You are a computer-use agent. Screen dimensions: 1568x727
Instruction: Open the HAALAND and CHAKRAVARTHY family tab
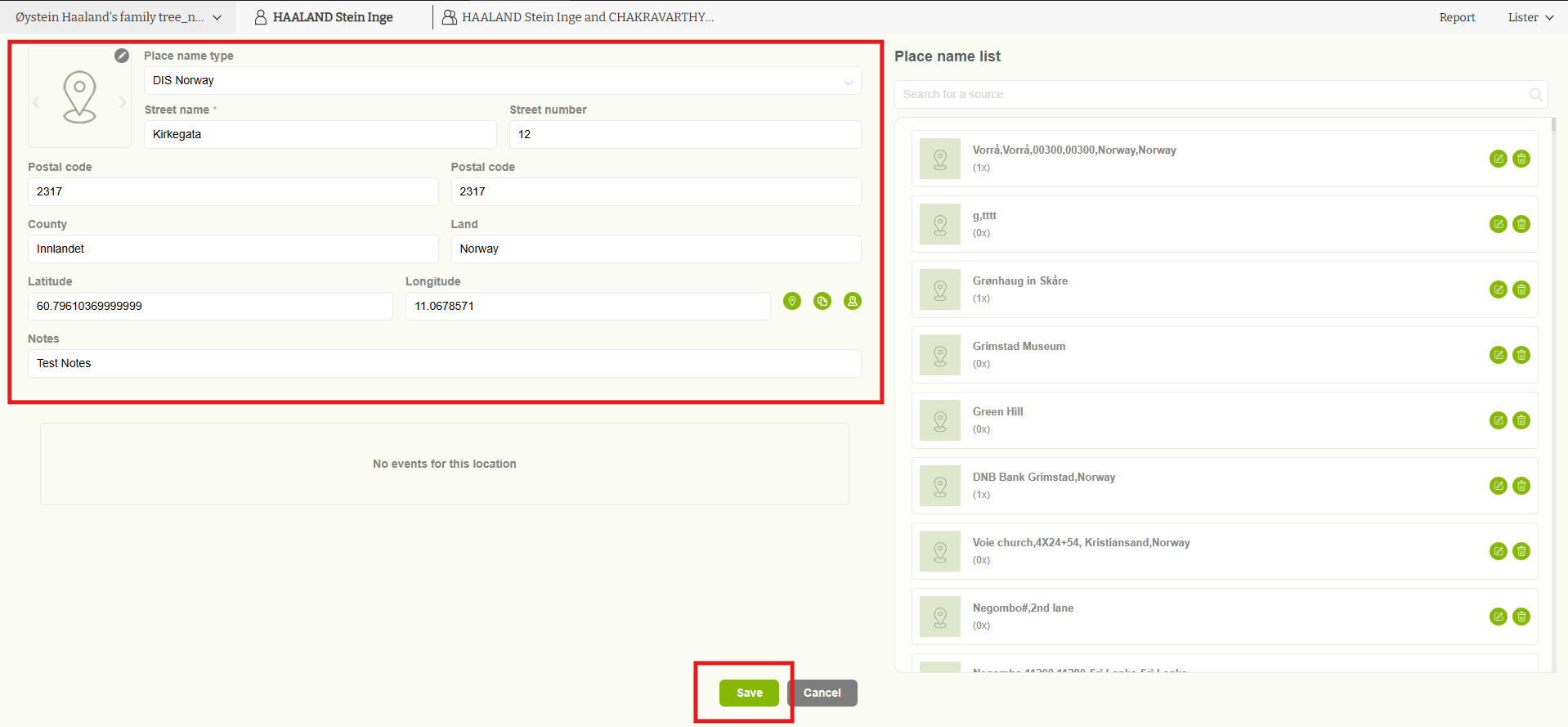[578, 17]
